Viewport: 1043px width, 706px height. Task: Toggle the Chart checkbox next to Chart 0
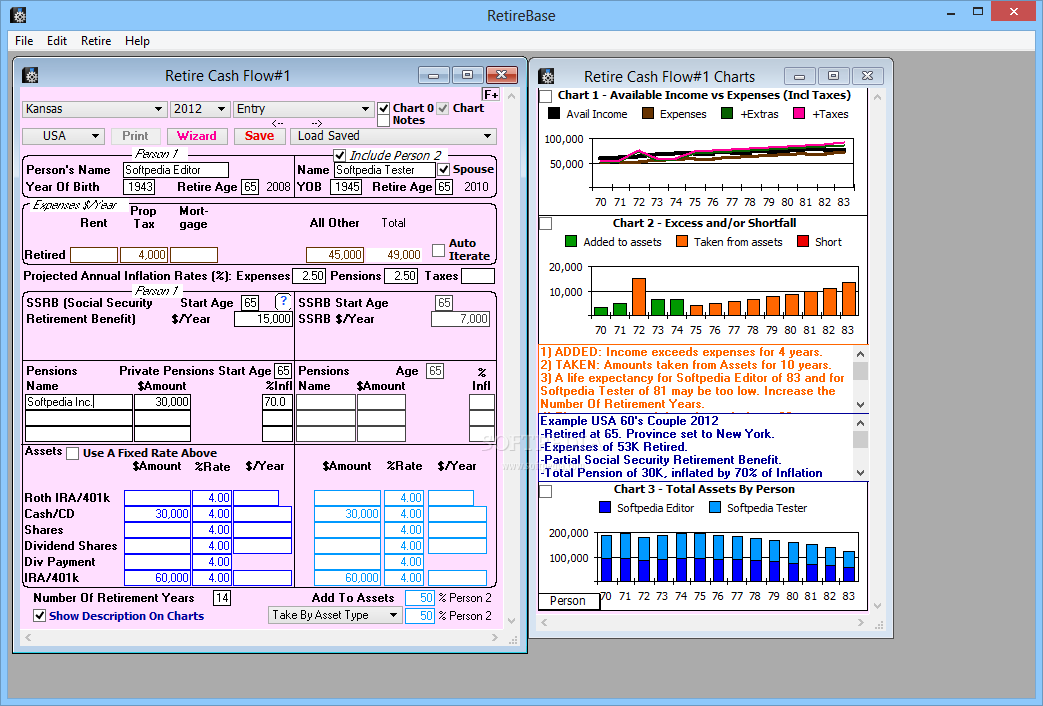tap(442, 108)
